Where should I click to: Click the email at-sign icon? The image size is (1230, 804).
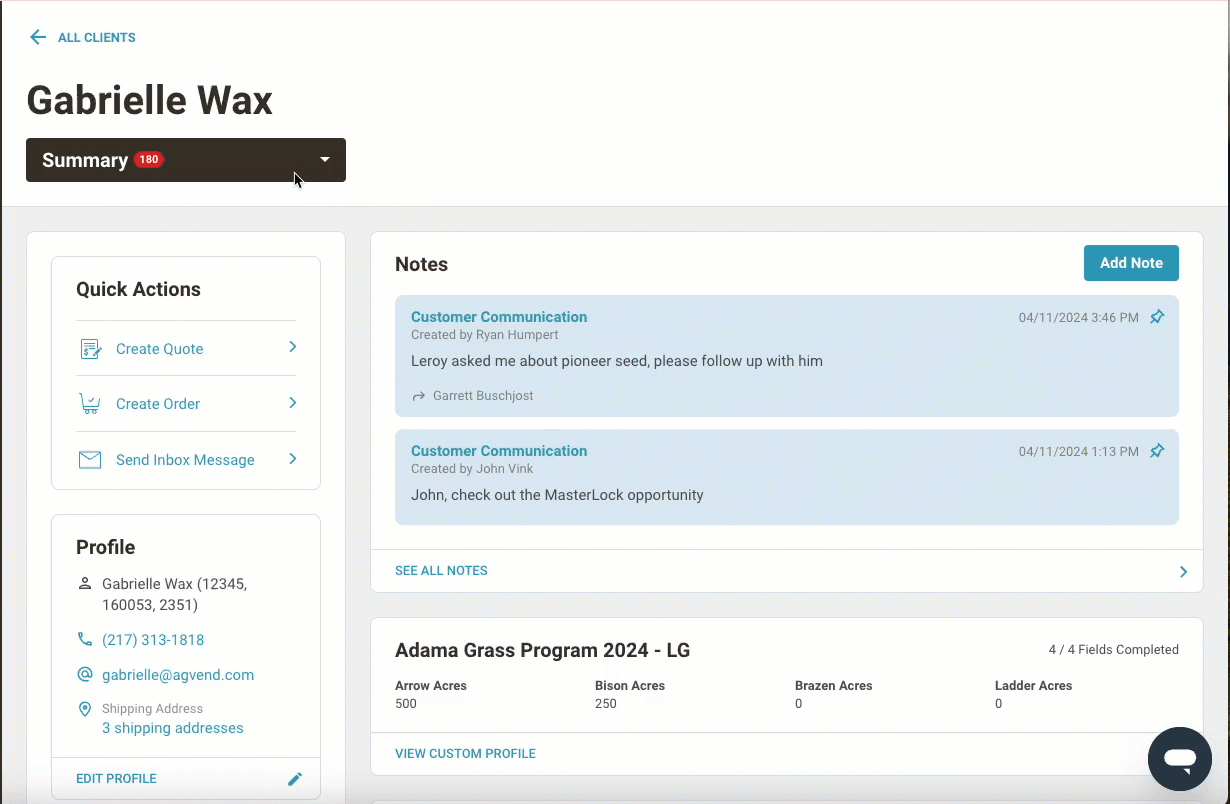pos(85,675)
